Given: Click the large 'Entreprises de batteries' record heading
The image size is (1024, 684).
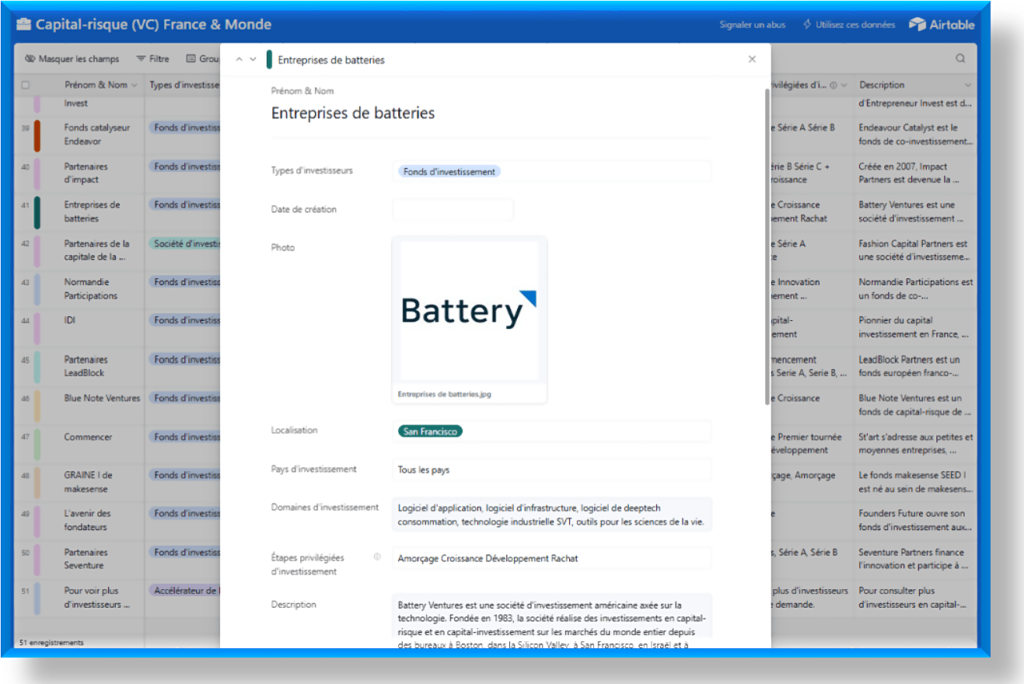Looking at the screenshot, I should click(x=353, y=113).
